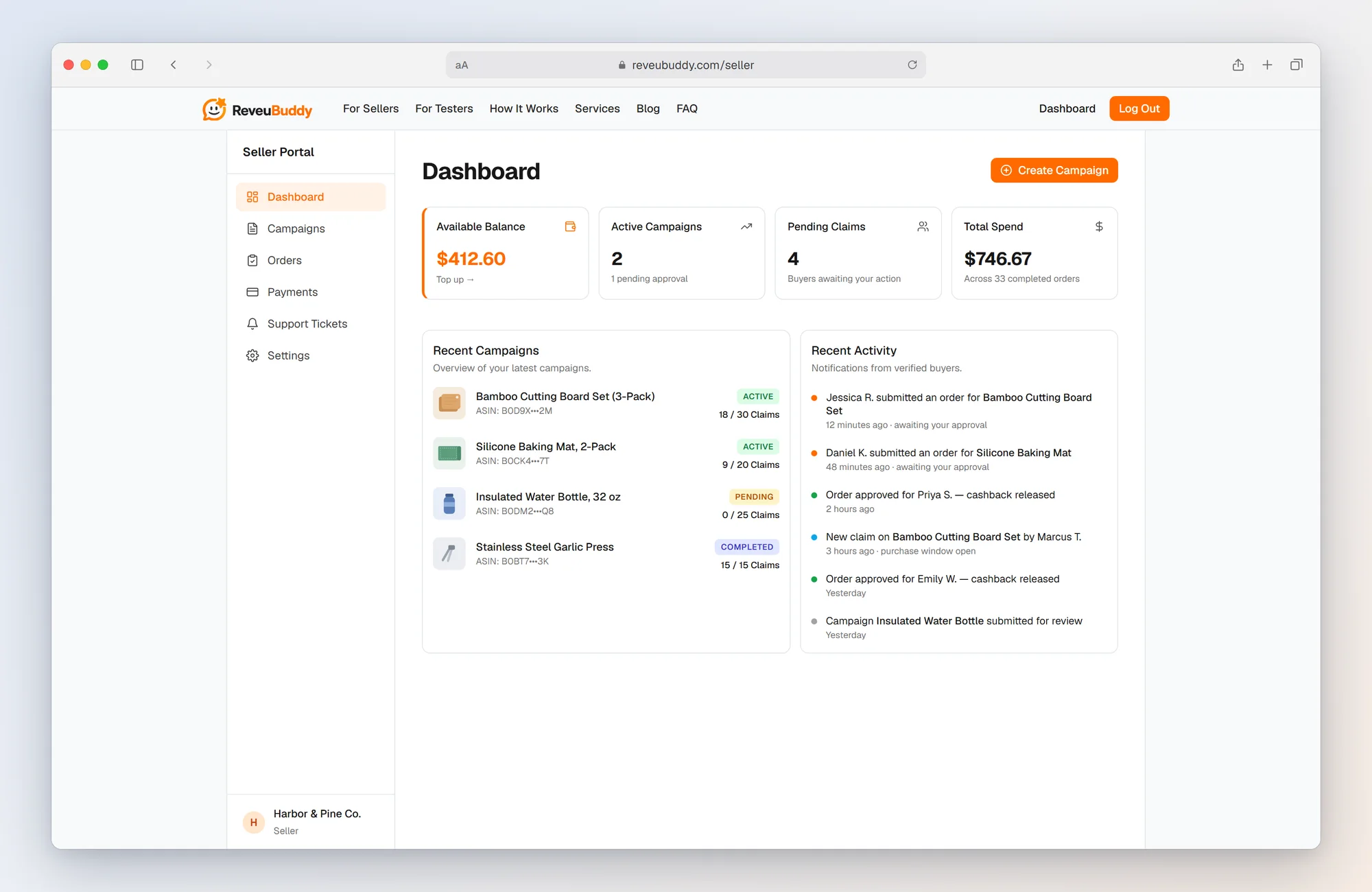Screen dimensions: 1372x892
Task: Reload the page with refresh icon
Action: coord(912,64)
